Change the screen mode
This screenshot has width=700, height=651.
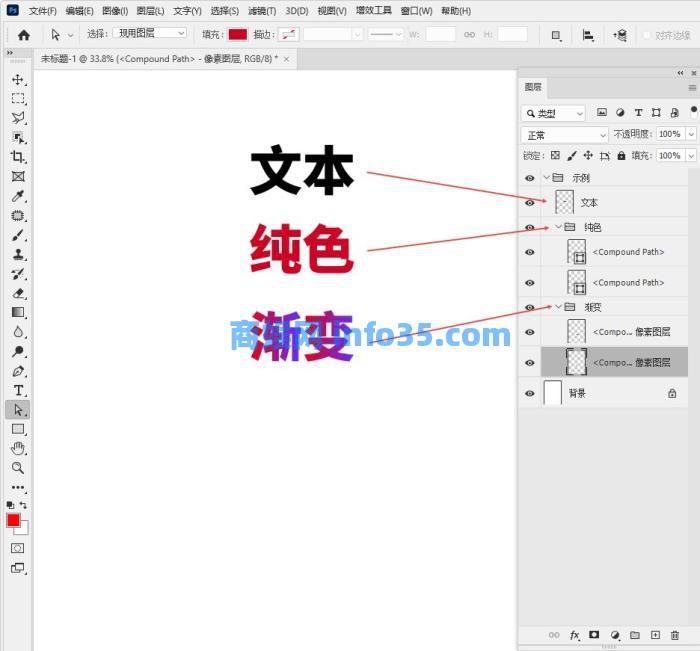click(x=18, y=568)
